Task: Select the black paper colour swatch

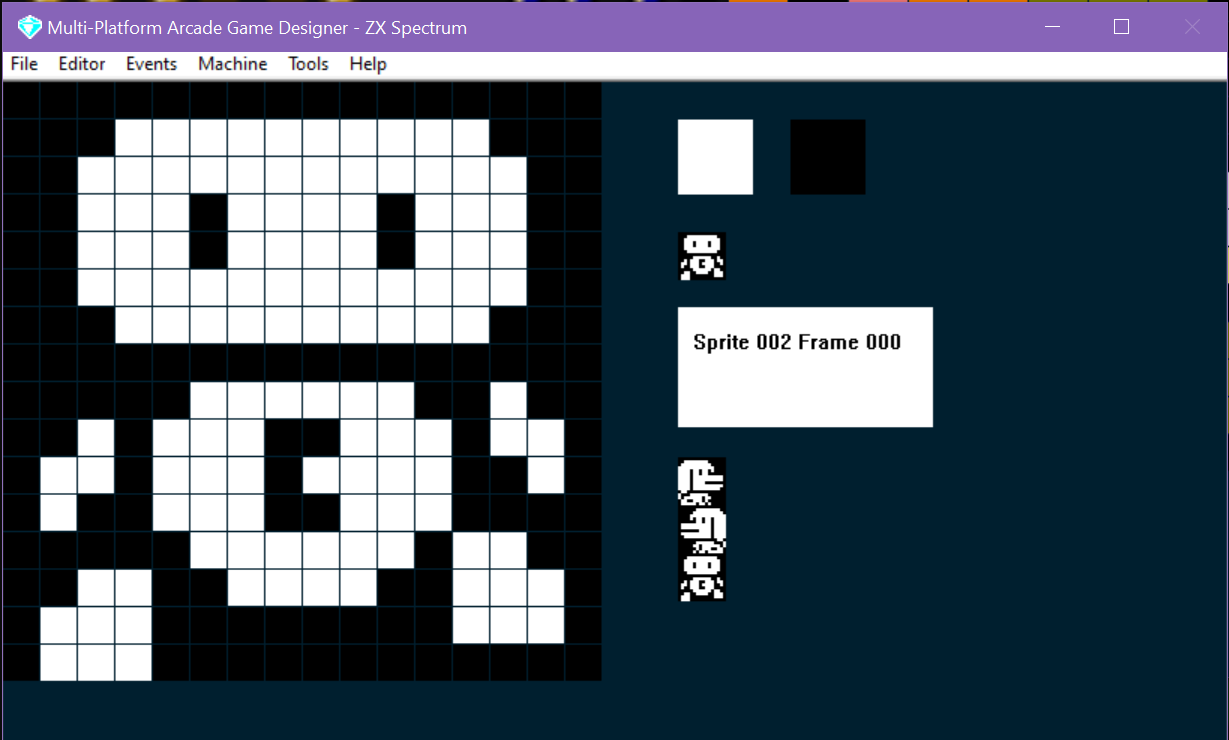Action: tap(828, 157)
